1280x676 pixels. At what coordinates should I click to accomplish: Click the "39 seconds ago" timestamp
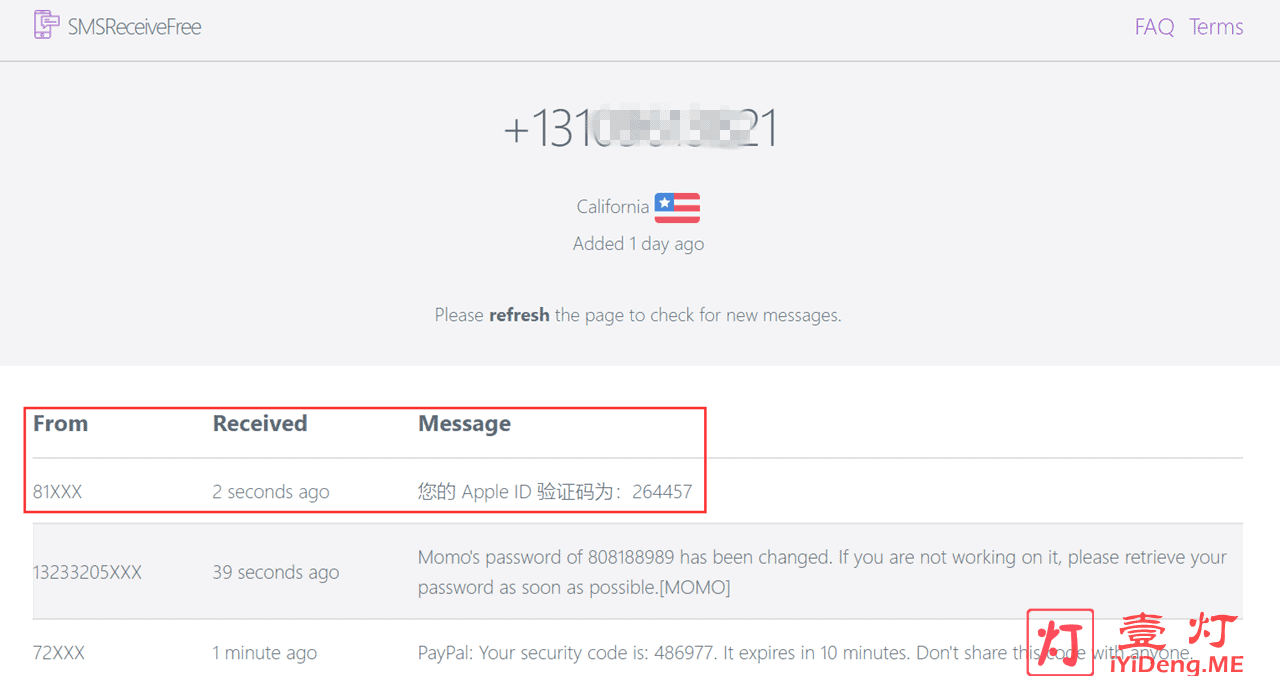coord(275,573)
